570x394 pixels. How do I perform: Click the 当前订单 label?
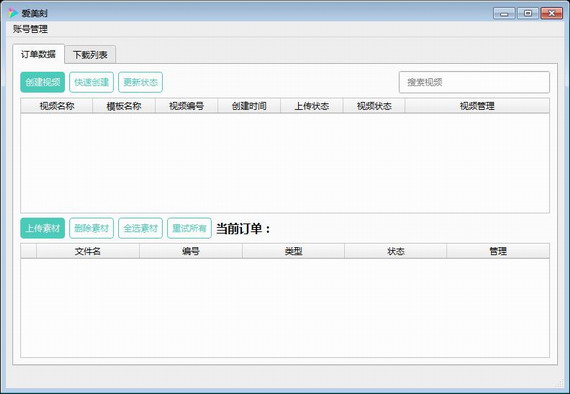click(x=243, y=229)
